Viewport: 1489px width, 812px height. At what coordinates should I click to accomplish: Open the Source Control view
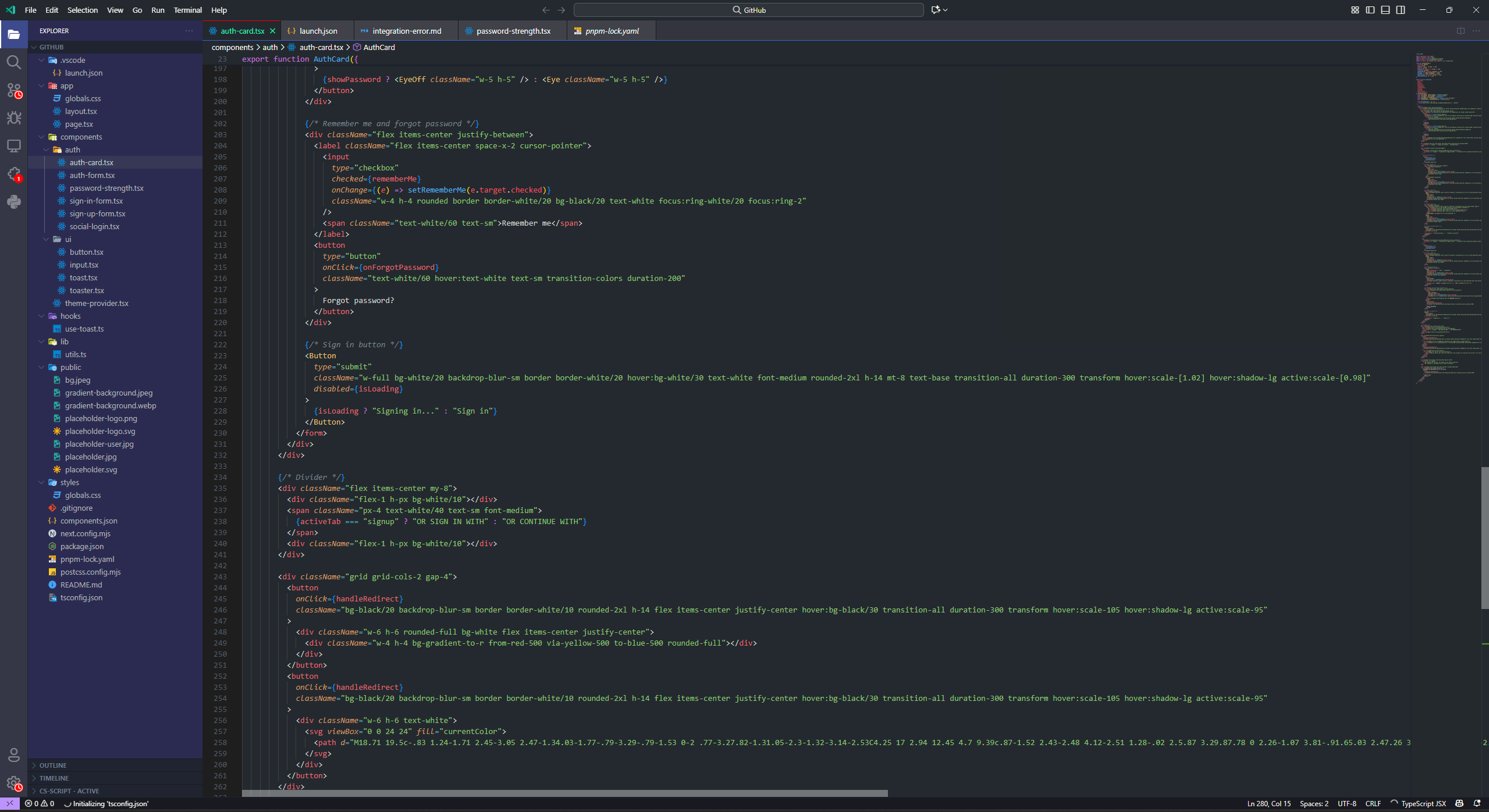[x=14, y=90]
